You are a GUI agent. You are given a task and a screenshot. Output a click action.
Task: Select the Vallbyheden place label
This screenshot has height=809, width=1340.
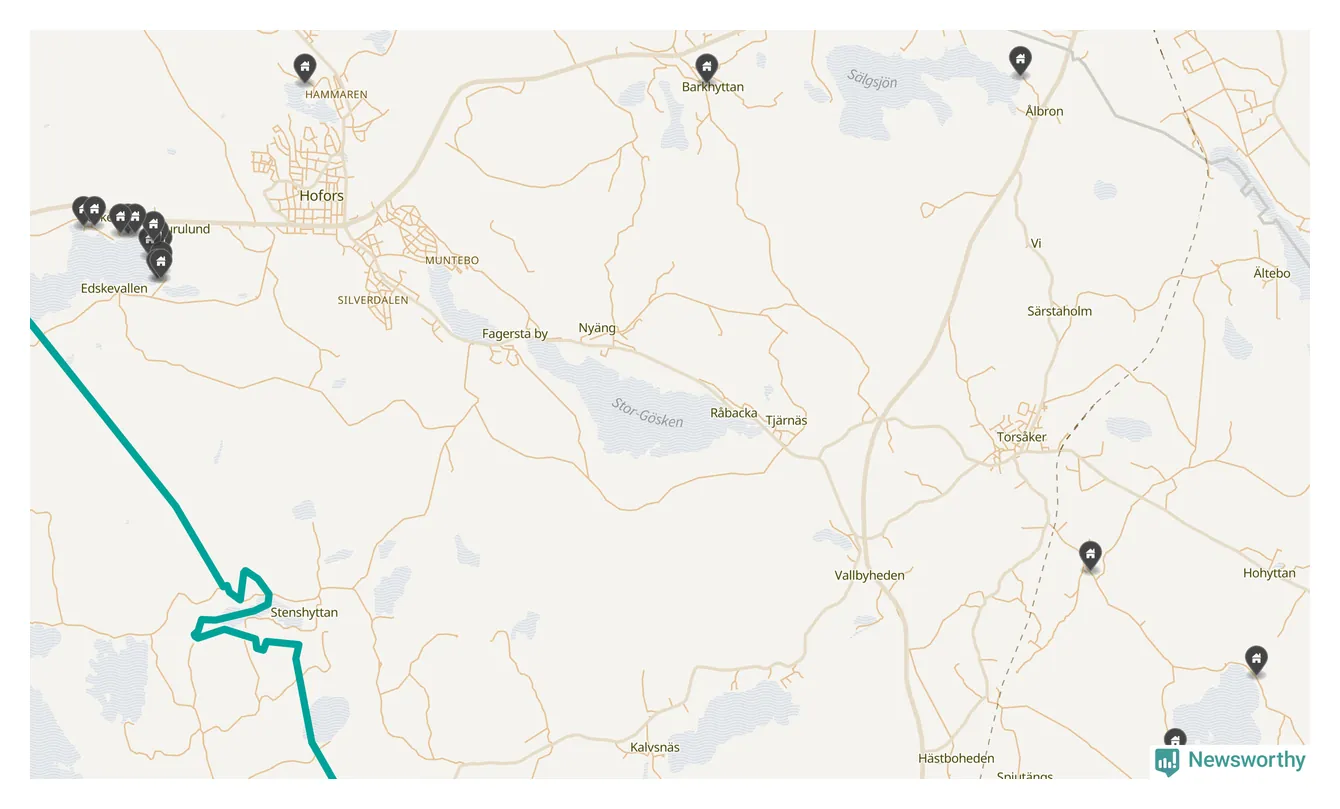pos(869,575)
